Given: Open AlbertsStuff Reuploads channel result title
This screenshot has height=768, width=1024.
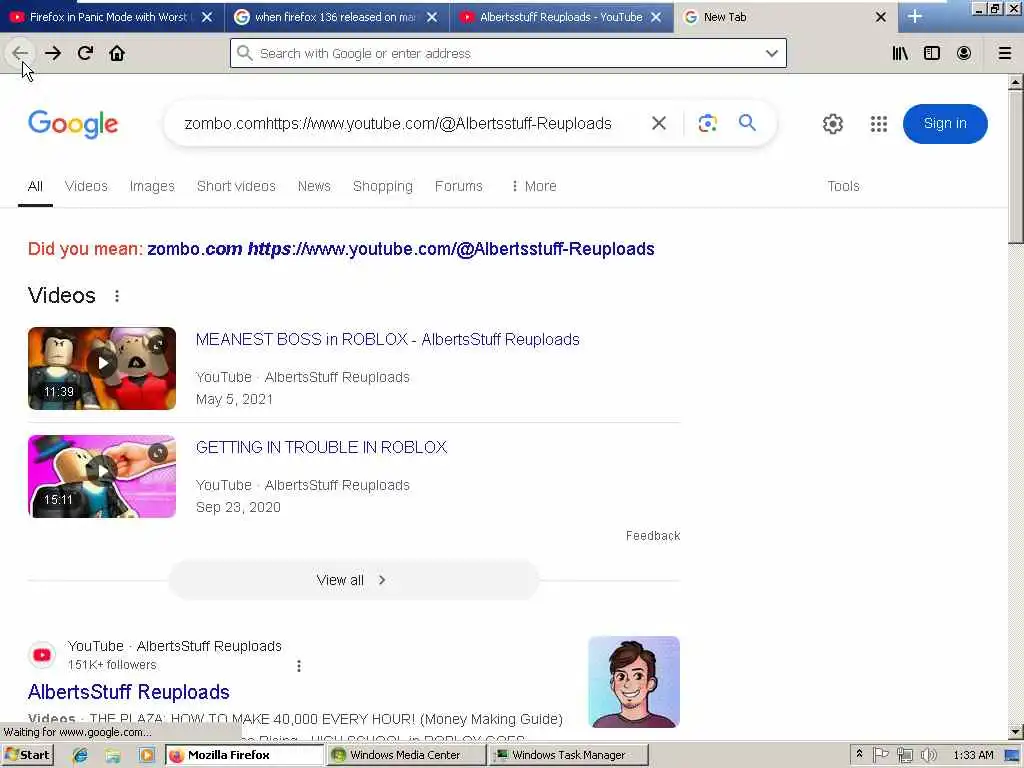Looking at the screenshot, I should (129, 692).
